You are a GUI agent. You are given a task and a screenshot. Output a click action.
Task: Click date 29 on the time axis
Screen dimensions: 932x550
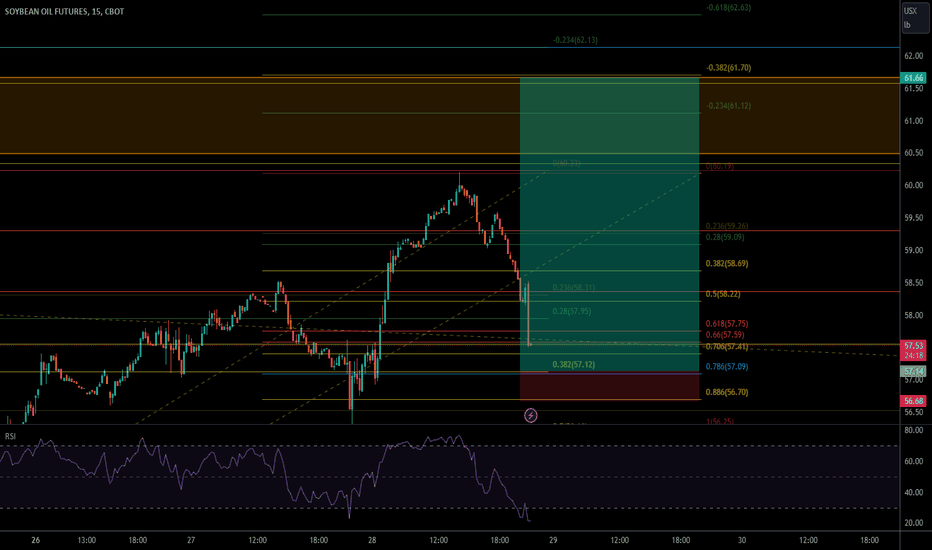(x=553, y=540)
